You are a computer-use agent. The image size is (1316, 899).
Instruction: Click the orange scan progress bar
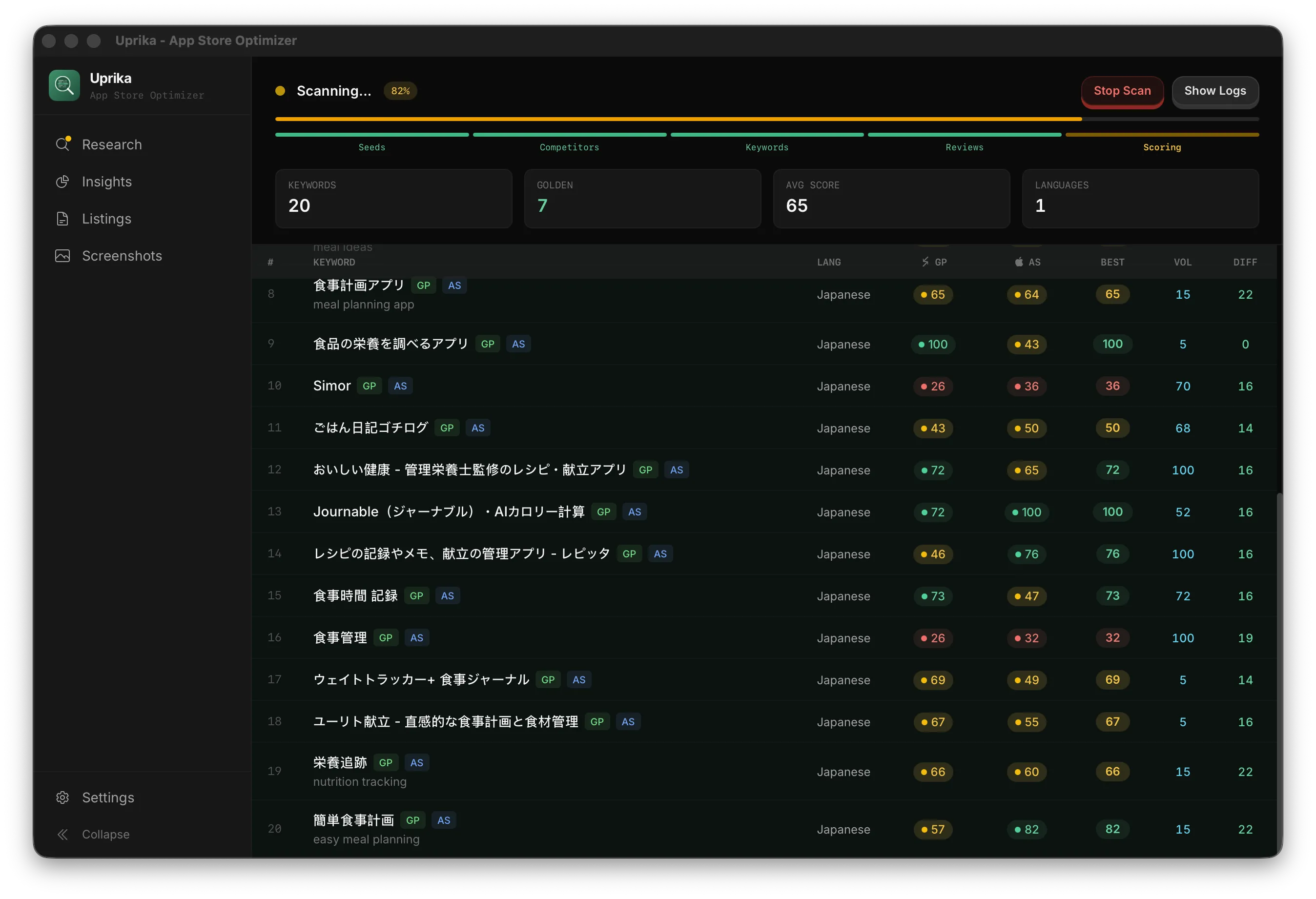(678, 119)
